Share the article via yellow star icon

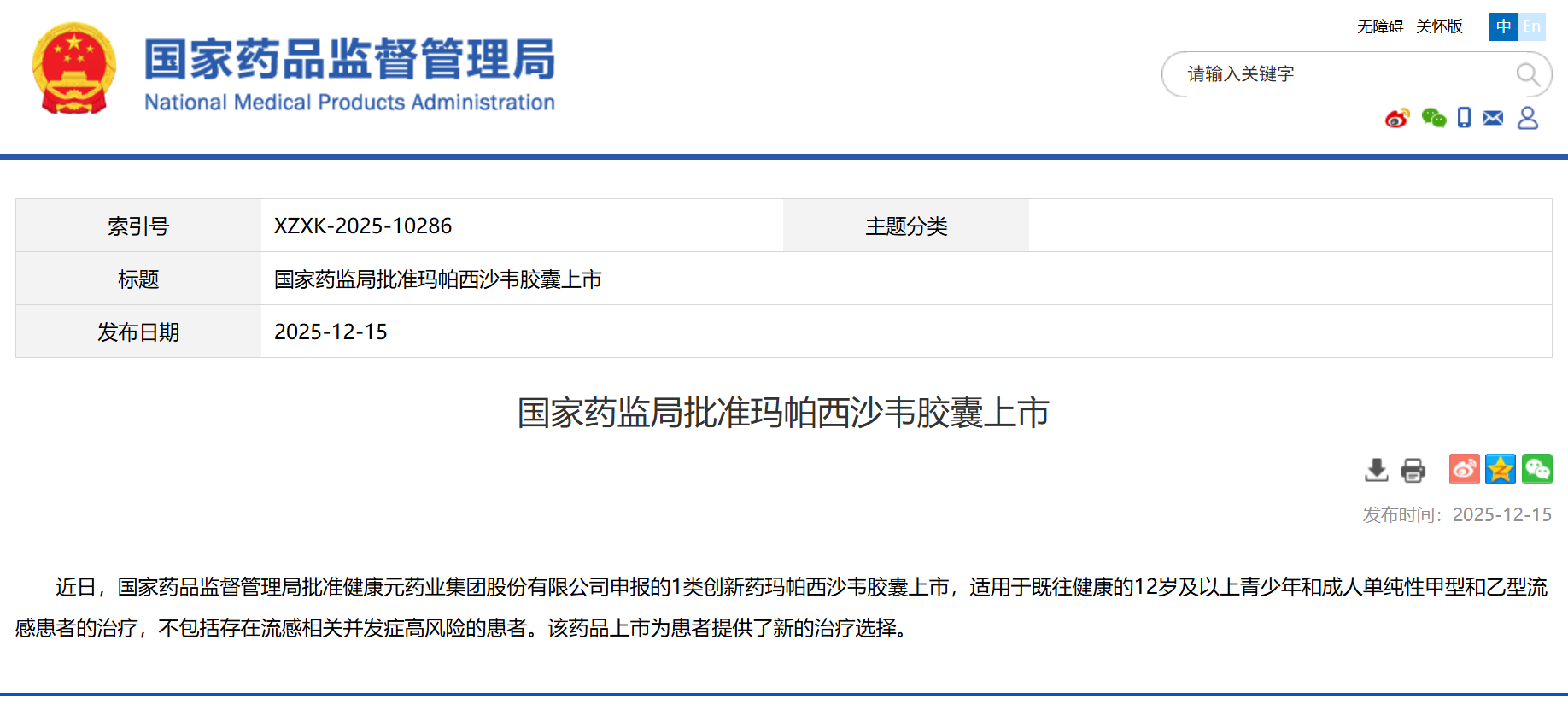pos(1500,469)
